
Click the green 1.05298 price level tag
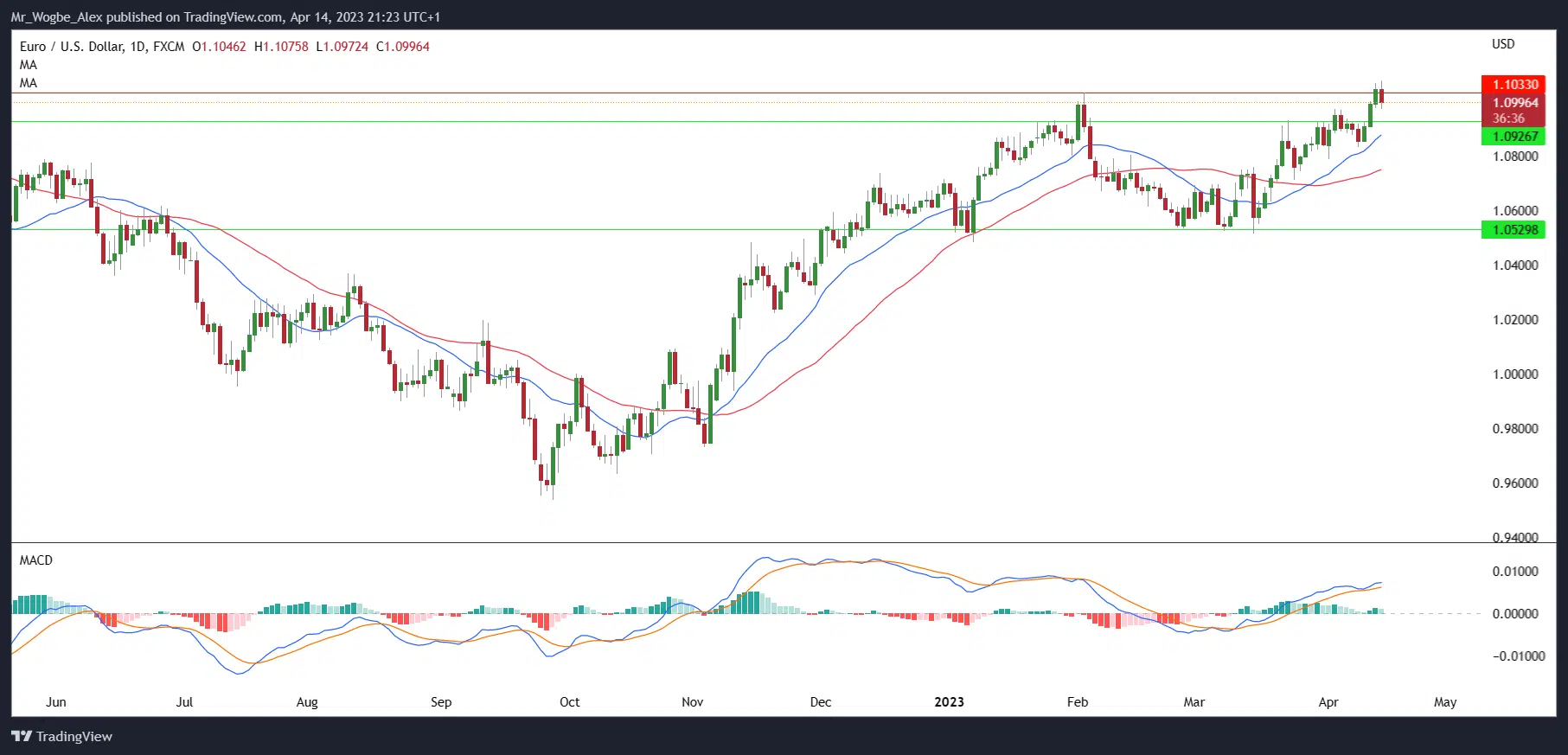tap(1514, 230)
